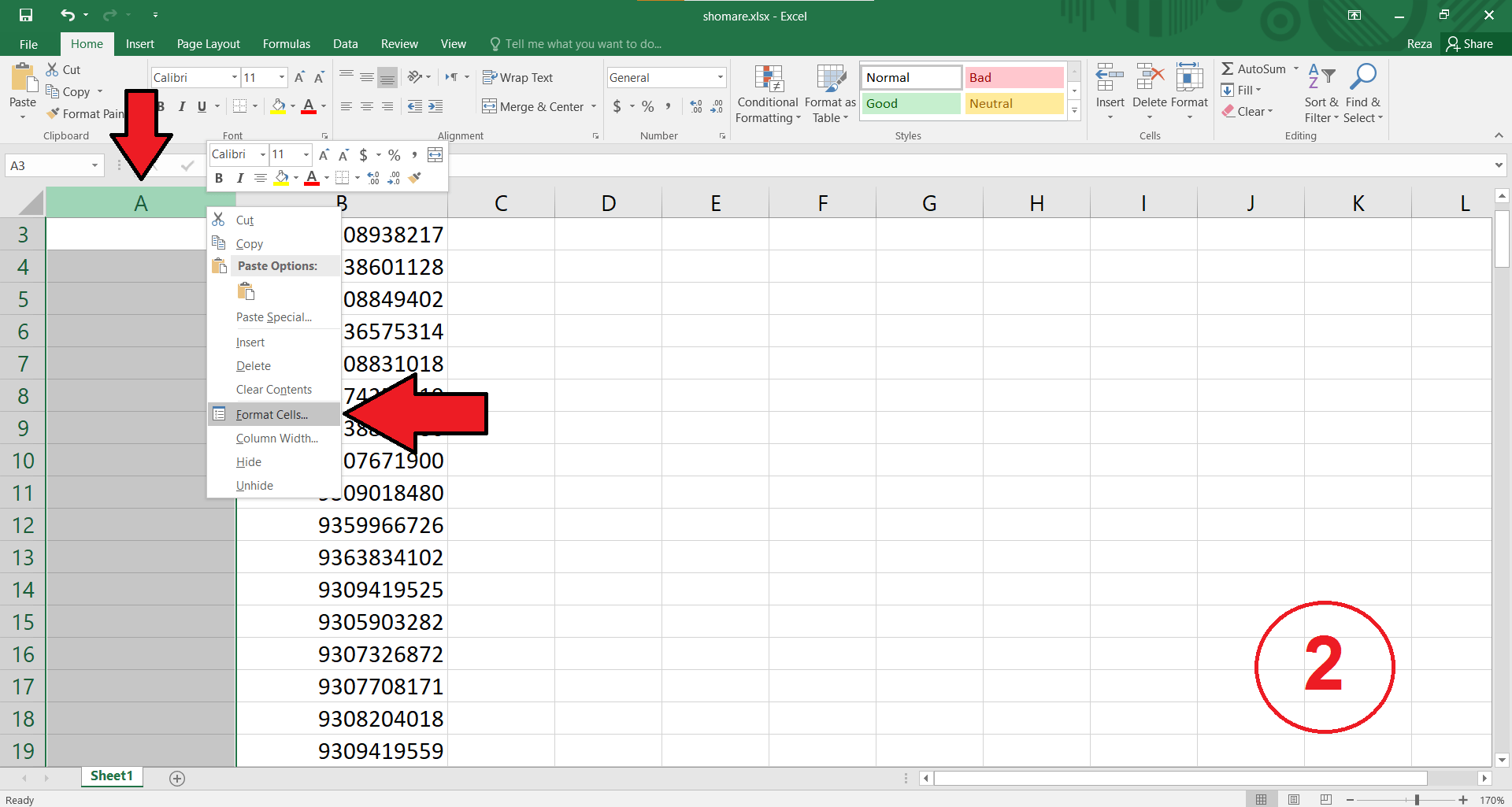Viewport: 1512px width, 807px height.
Task: Switch to the Page Layout tab
Action: (x=208, y=44)
